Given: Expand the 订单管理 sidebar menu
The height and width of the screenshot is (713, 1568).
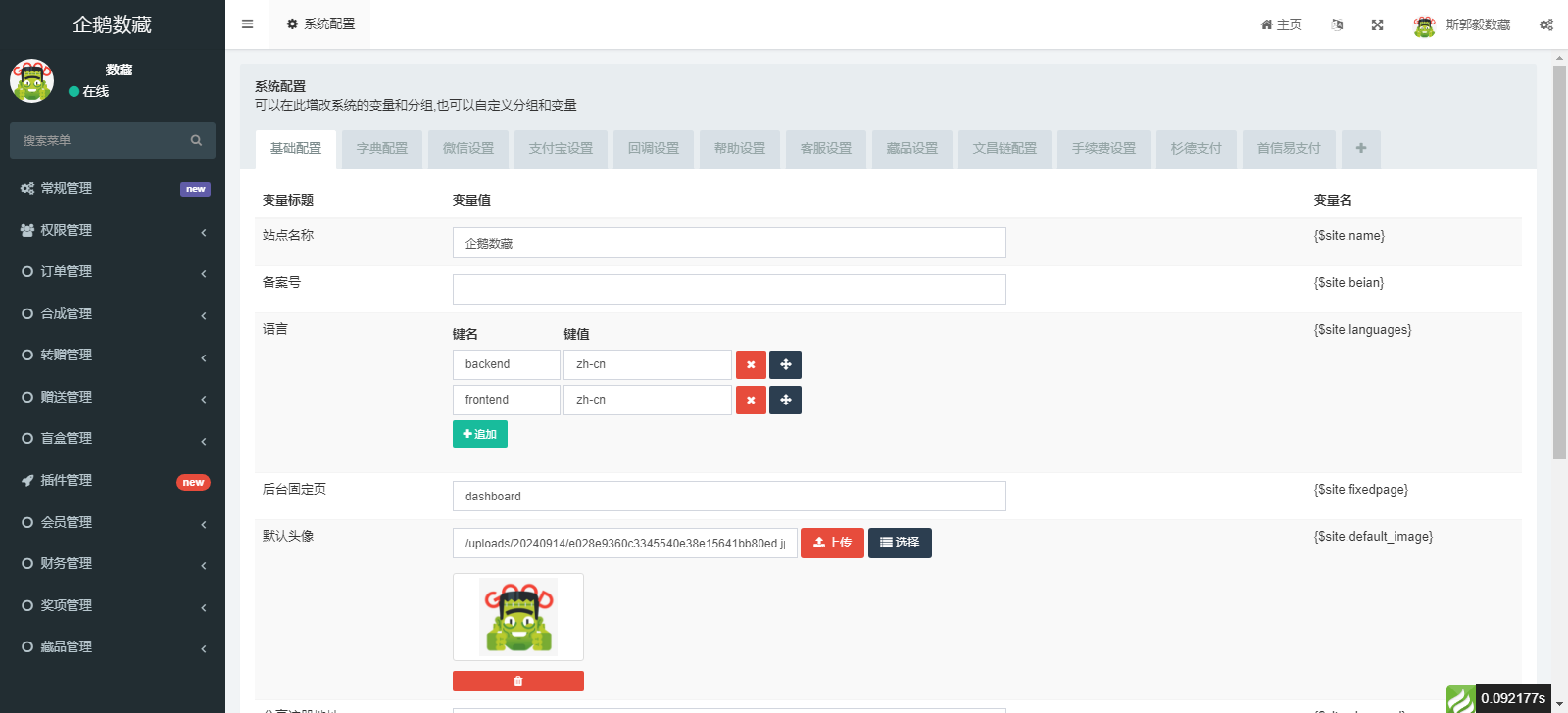Looking at the screenshot, I should [113, 271].
